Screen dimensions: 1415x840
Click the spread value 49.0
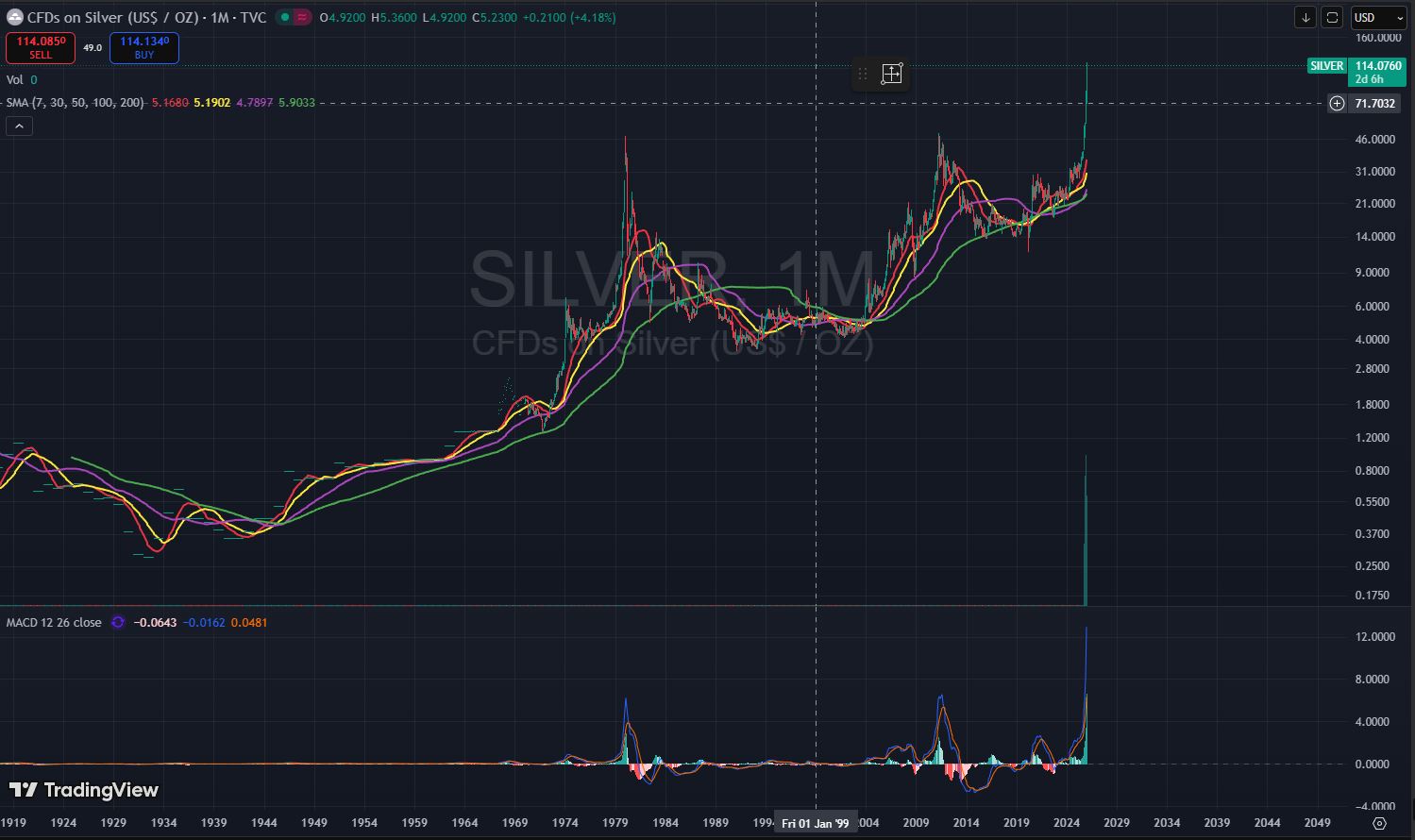(x=93, y=47)
